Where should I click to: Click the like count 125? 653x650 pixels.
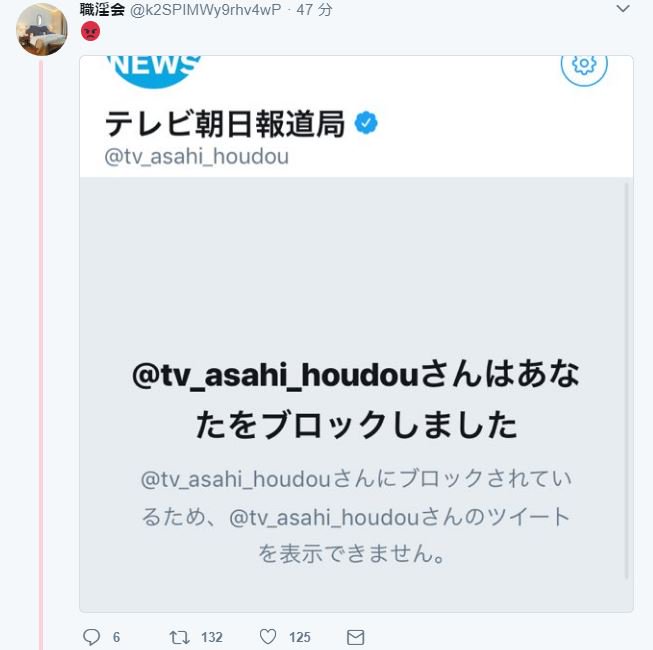pos(300,637)
